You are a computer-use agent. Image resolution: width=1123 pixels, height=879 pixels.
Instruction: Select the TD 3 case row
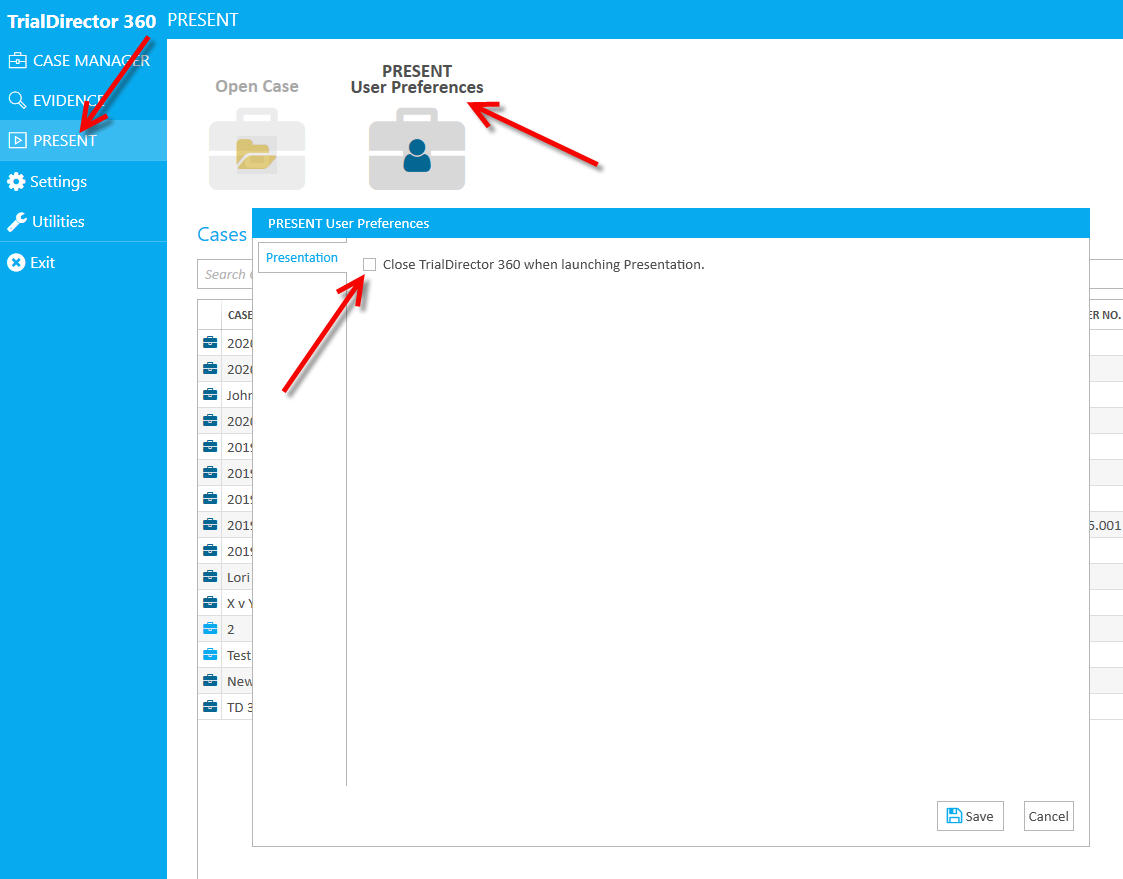pyautogui.click(x=226, y=707)
